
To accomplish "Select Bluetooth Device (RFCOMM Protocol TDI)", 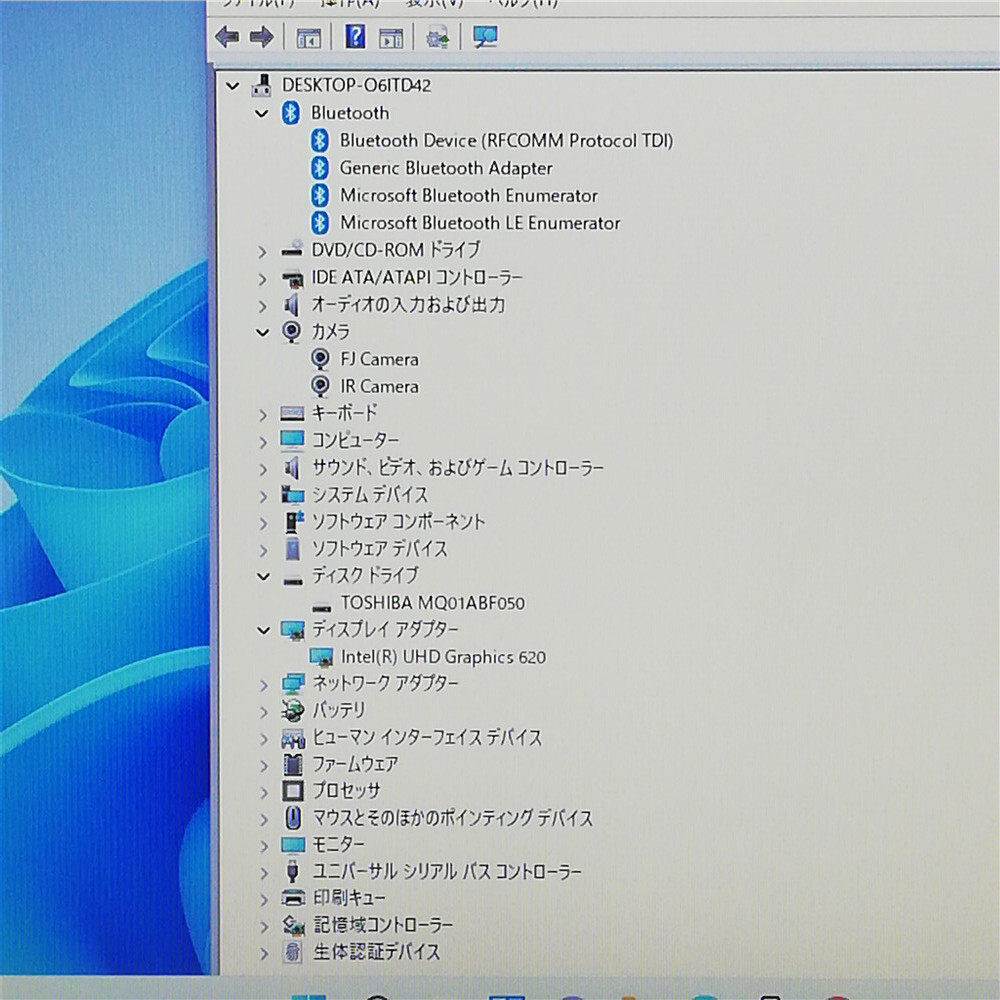I will [x=506, y=140].
